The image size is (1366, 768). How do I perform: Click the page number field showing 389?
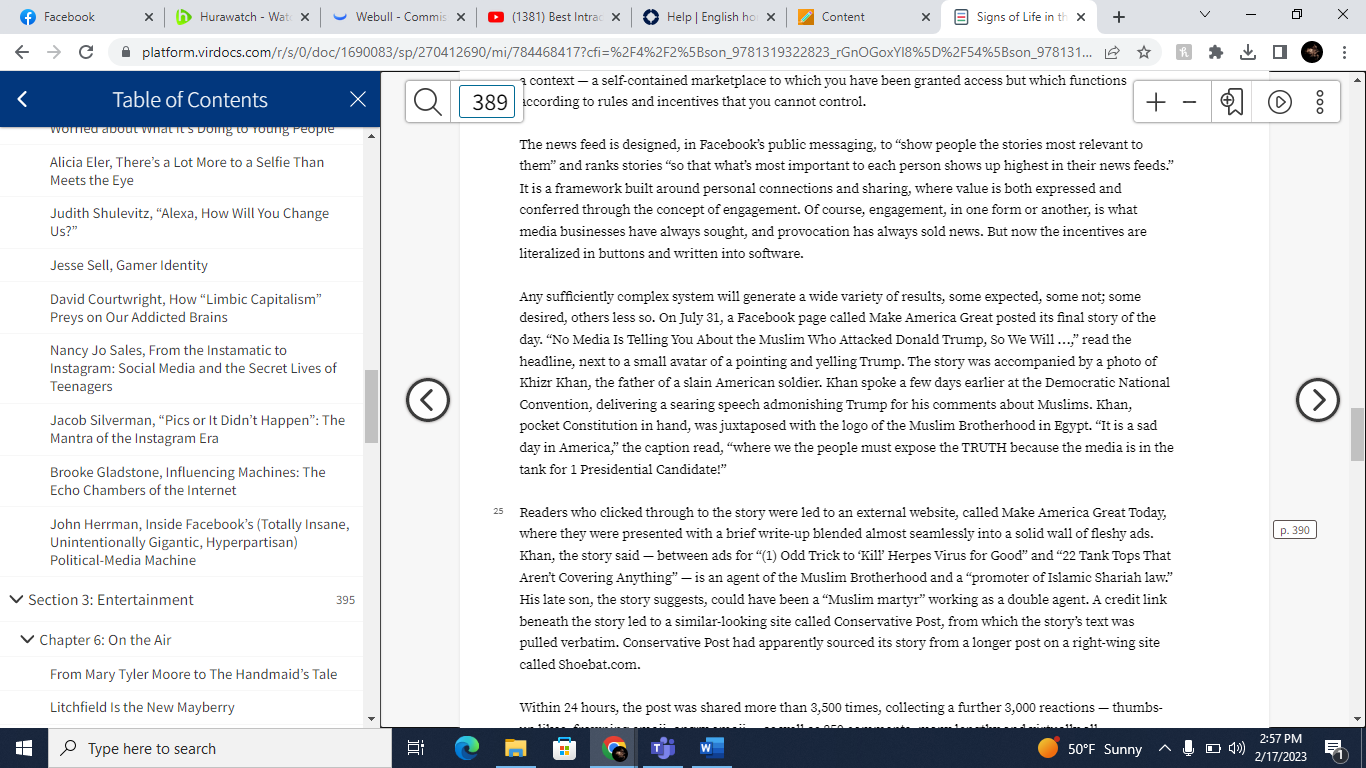(487, 102)
